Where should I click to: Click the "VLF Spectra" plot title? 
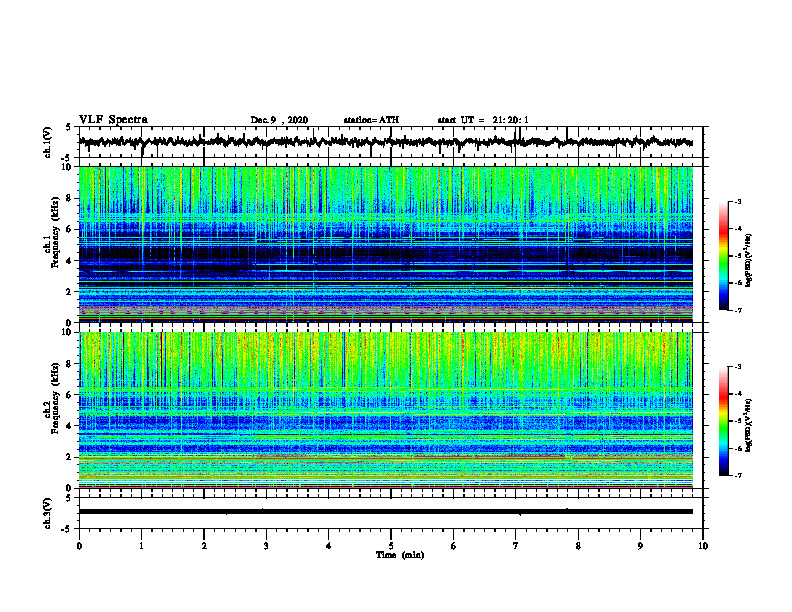(113, 120)
